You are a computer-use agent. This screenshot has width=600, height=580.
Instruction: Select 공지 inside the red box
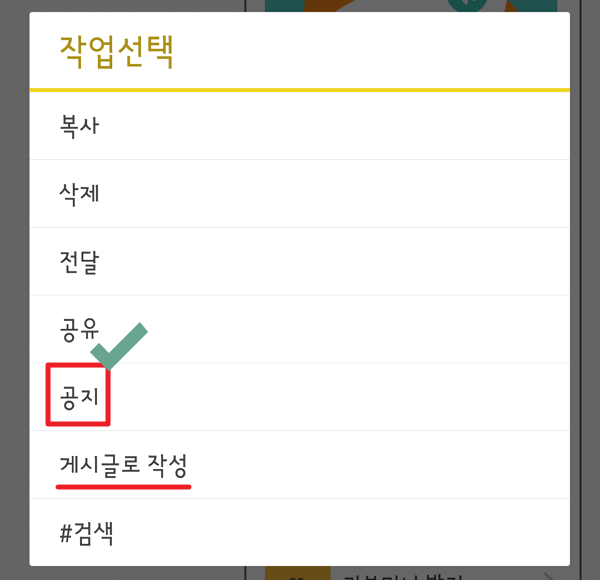tap(80, 397)
